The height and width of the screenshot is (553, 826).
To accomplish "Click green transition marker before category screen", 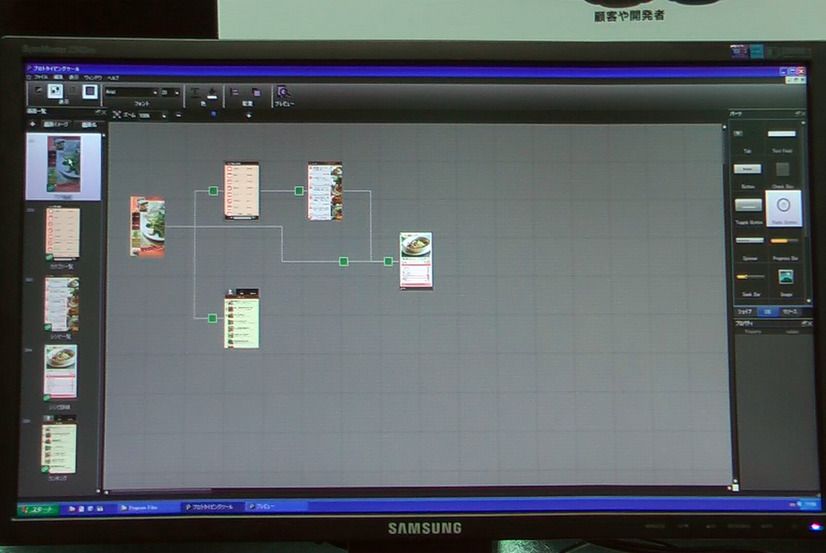I will click(x=213, y=191).
